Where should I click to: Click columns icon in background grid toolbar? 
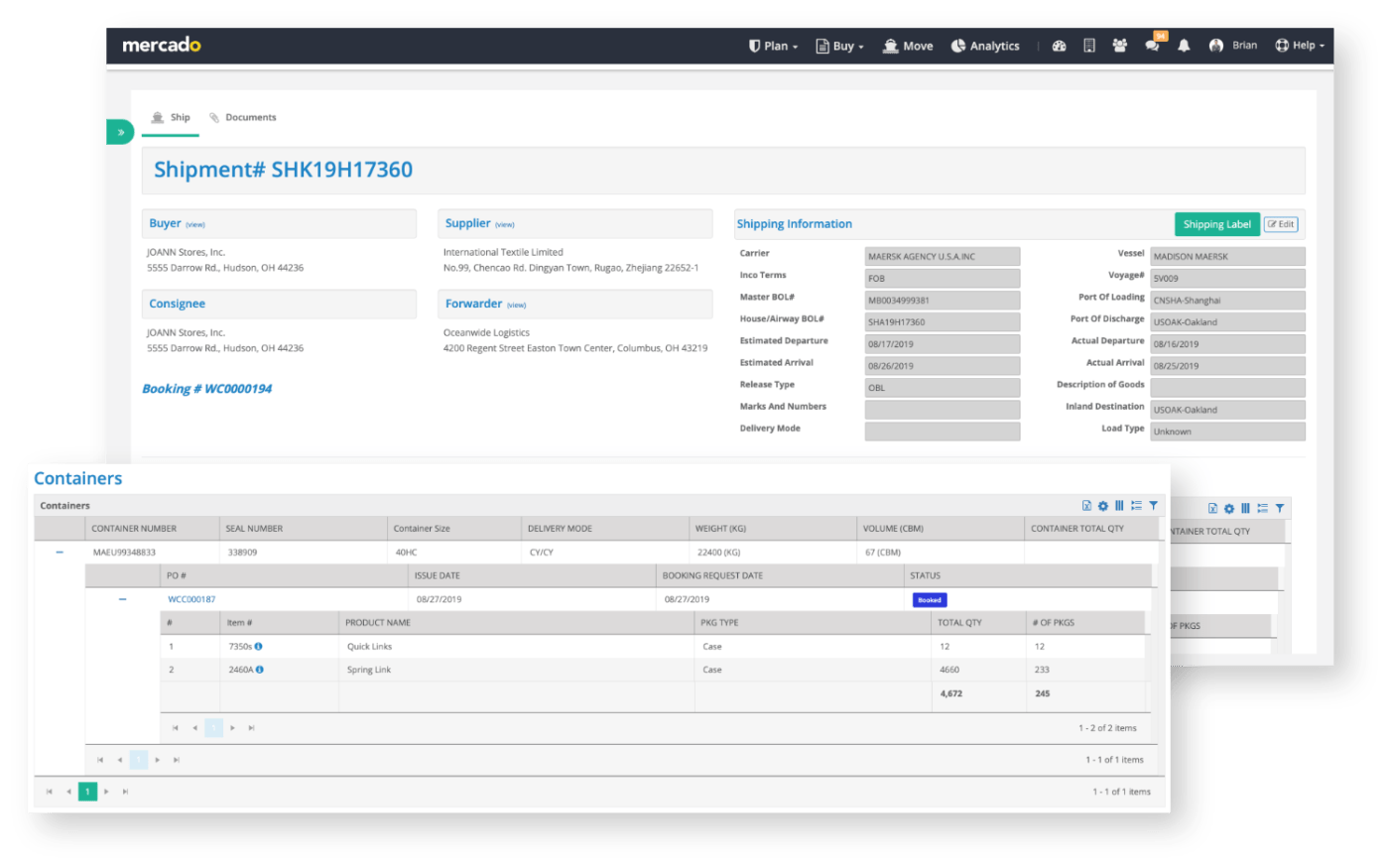point(1245,508)
